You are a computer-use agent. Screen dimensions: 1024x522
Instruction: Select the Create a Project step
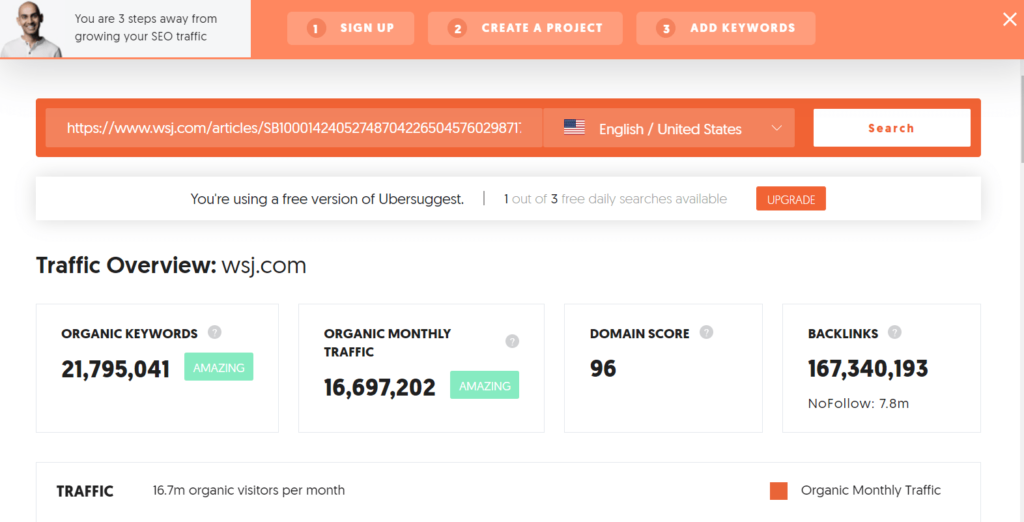pos(525,28)
